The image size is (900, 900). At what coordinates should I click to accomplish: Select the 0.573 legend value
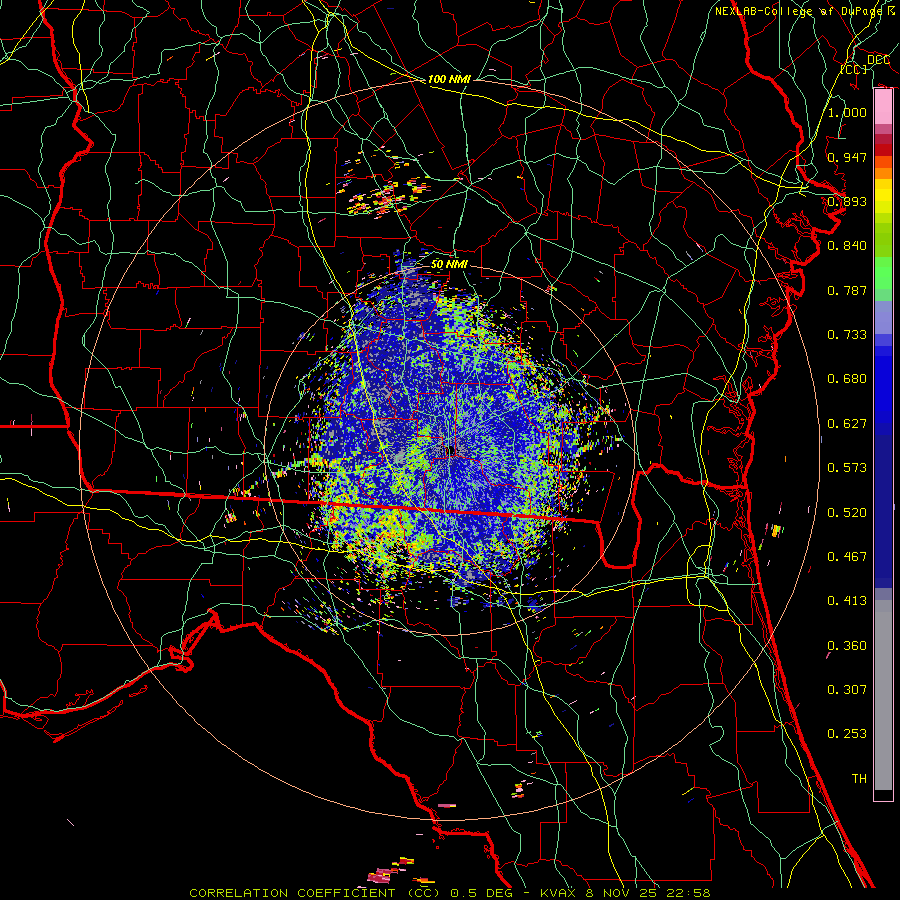click(847, 467)
